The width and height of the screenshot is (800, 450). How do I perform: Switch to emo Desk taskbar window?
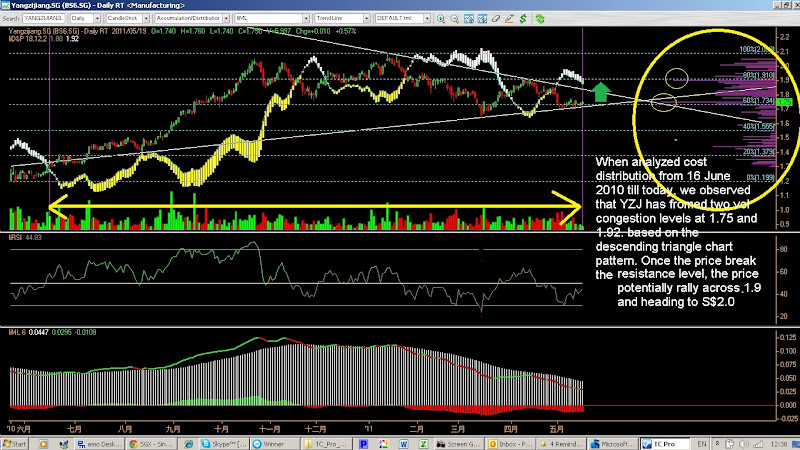click(x=99, y=444)
